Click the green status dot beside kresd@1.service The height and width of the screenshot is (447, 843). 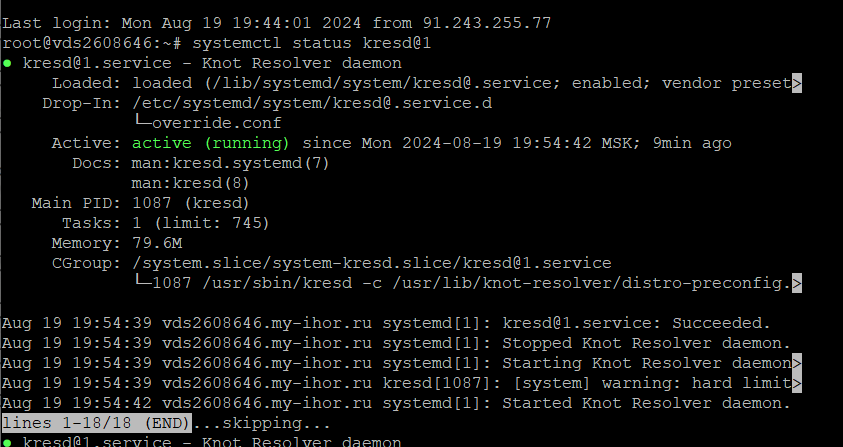click(7, 63)
